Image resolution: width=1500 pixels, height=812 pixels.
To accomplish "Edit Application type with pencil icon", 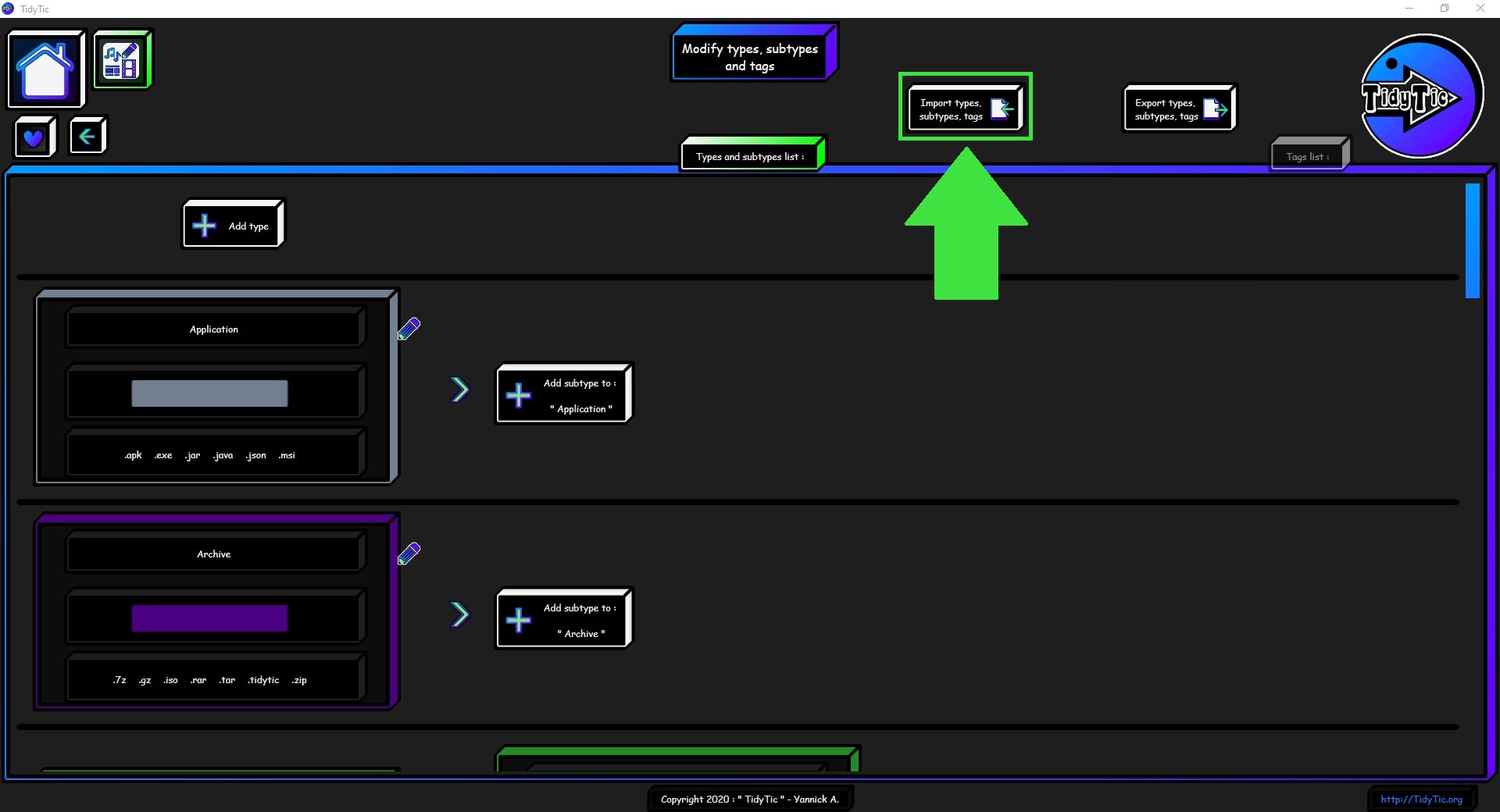I will [x=409, y=329].
